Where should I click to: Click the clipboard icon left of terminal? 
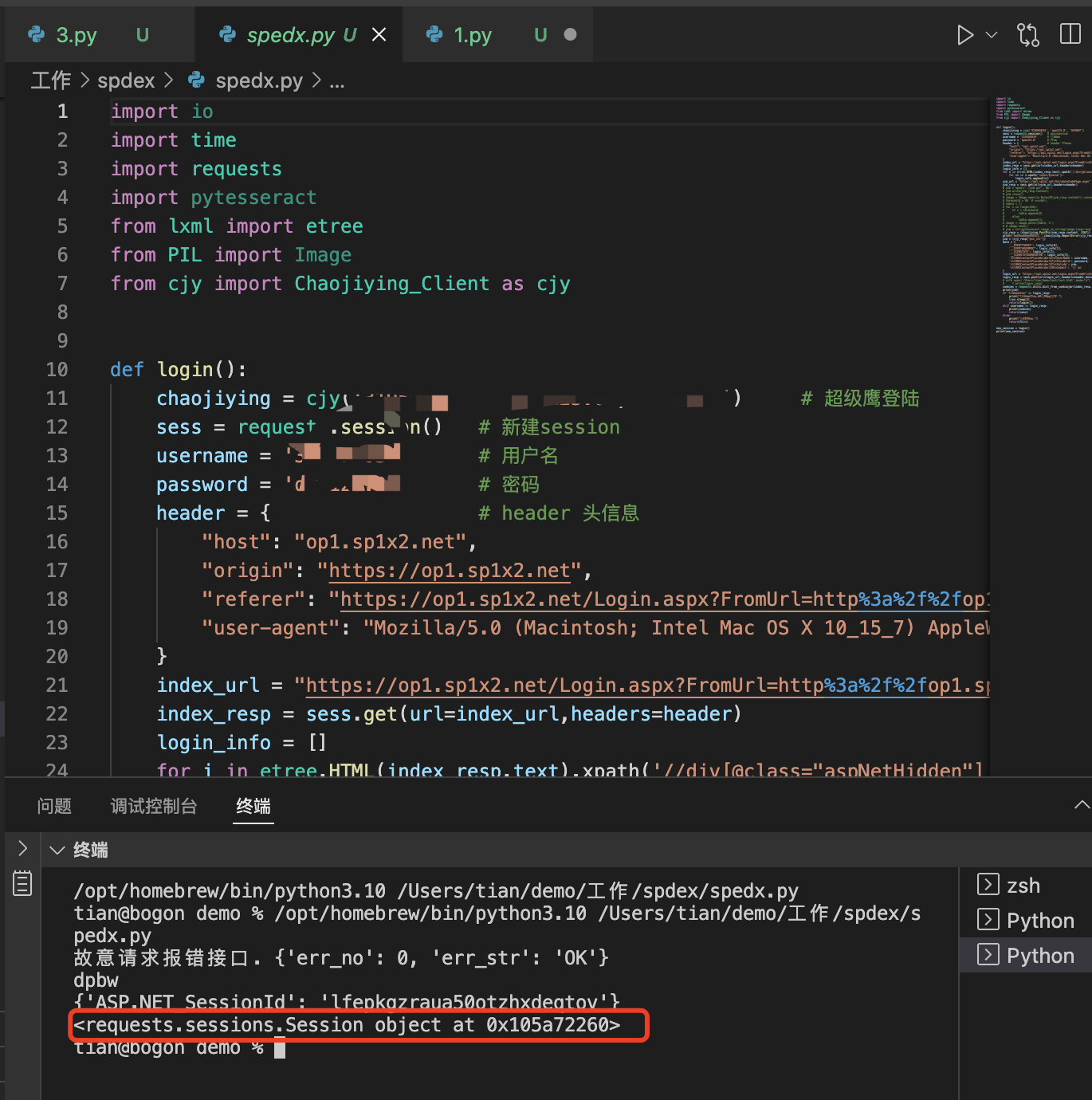pos(22,883)
